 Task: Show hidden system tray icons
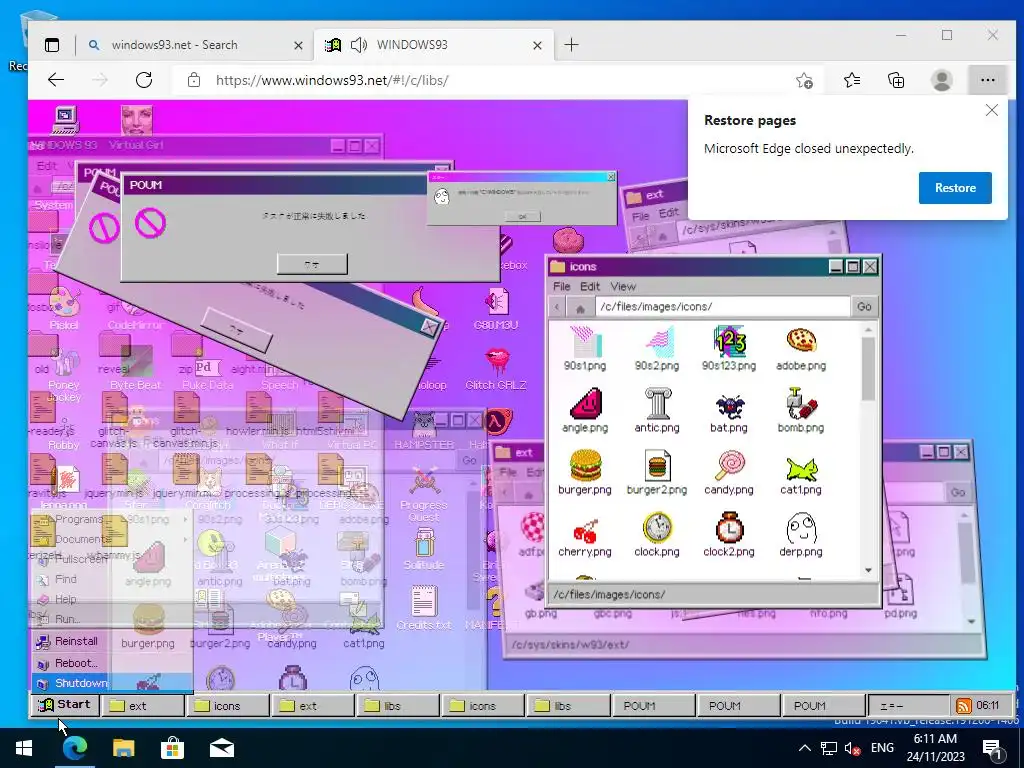[x=805, y=748]
